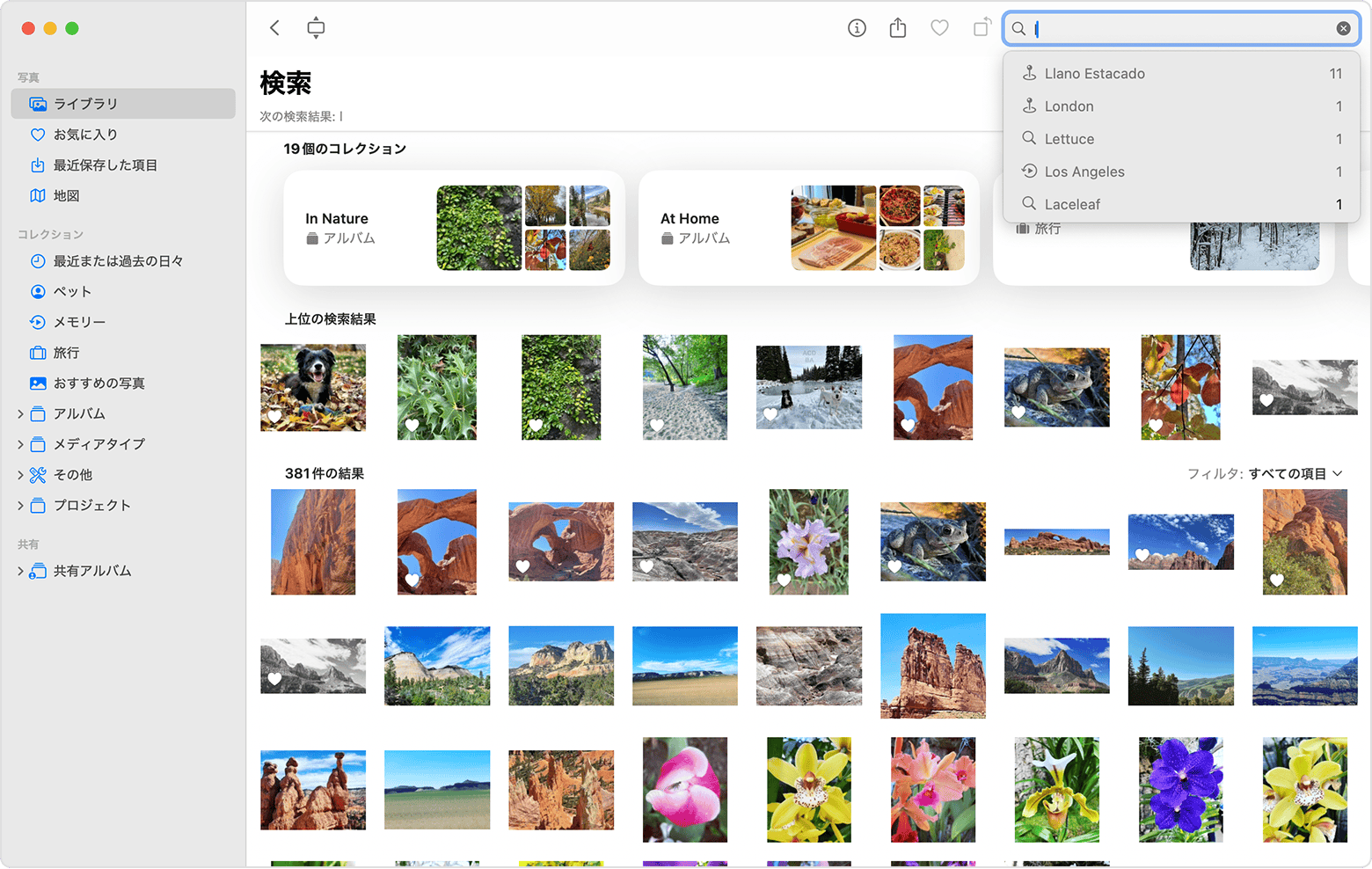Expand the アルバム section in sidebar
Screen dimensions: 1372x869
tap(20, 413)
